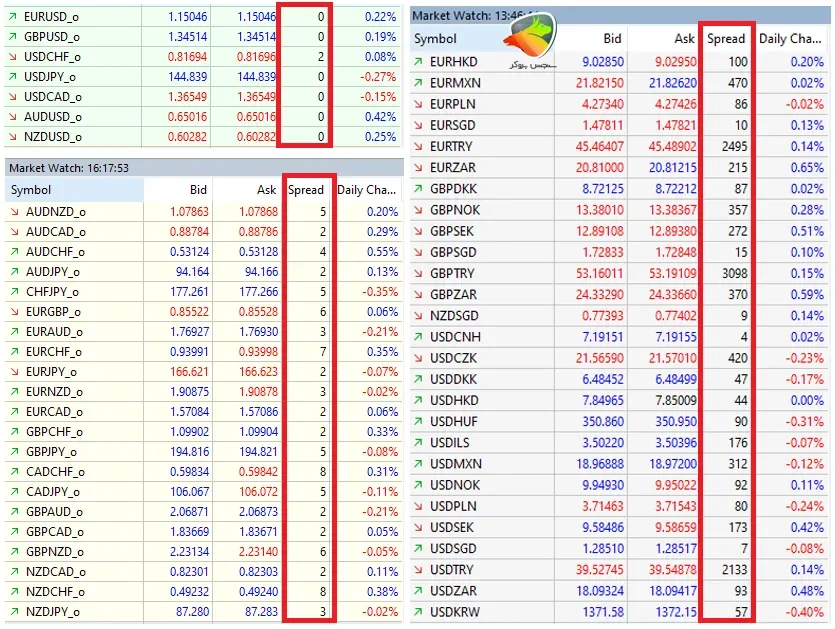The width and height of the screenshot is (835, 629).
Task: Select the NZDJPY_o symbol row
Action: point(204,612)
